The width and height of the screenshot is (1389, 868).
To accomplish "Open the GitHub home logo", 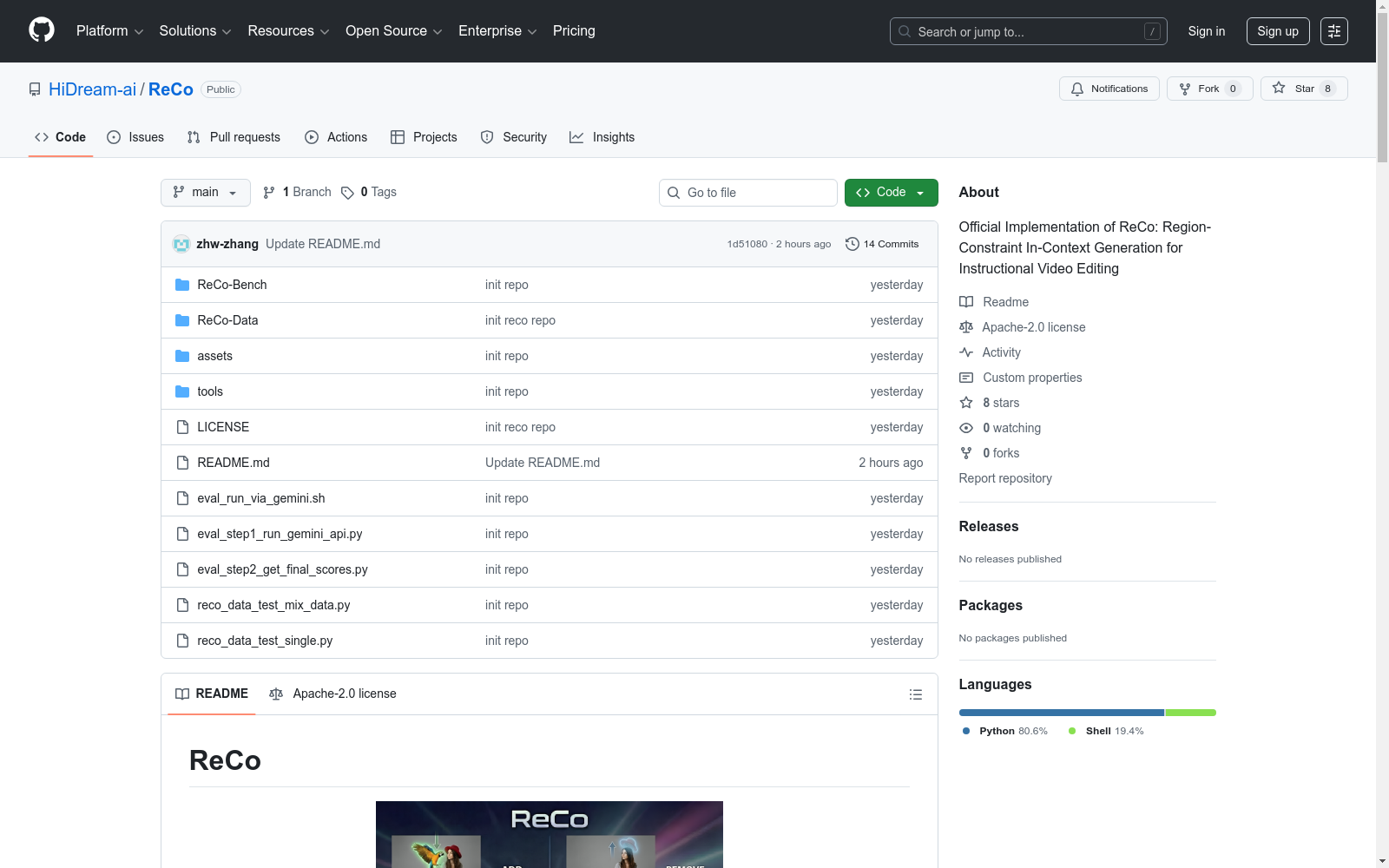I will [42, 30].
